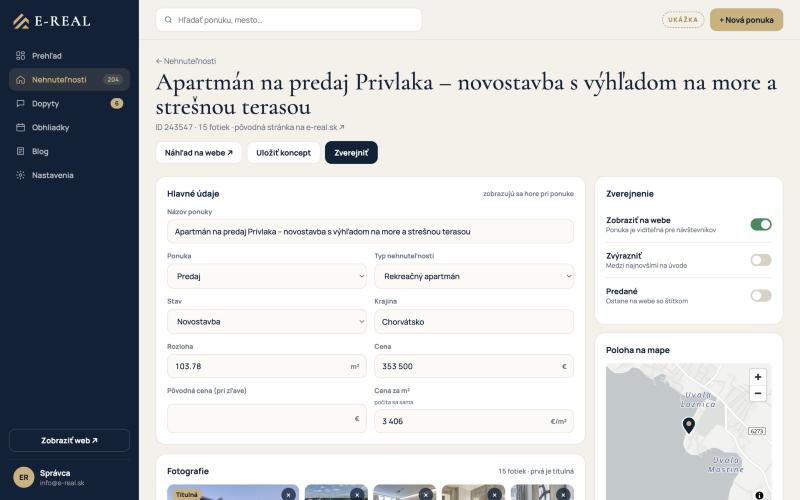Click the Hlavné údaje heading
The height and width of the screenshot is (500, 800).
[x=193, y=194]
